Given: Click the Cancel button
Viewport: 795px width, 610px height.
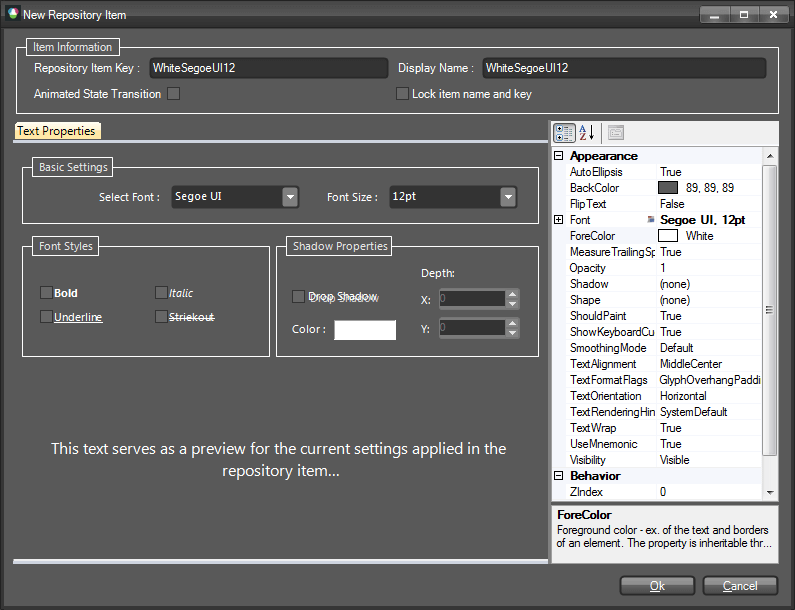Looking at the screenshot, I should pyautogui.click(x=740, y=586).
